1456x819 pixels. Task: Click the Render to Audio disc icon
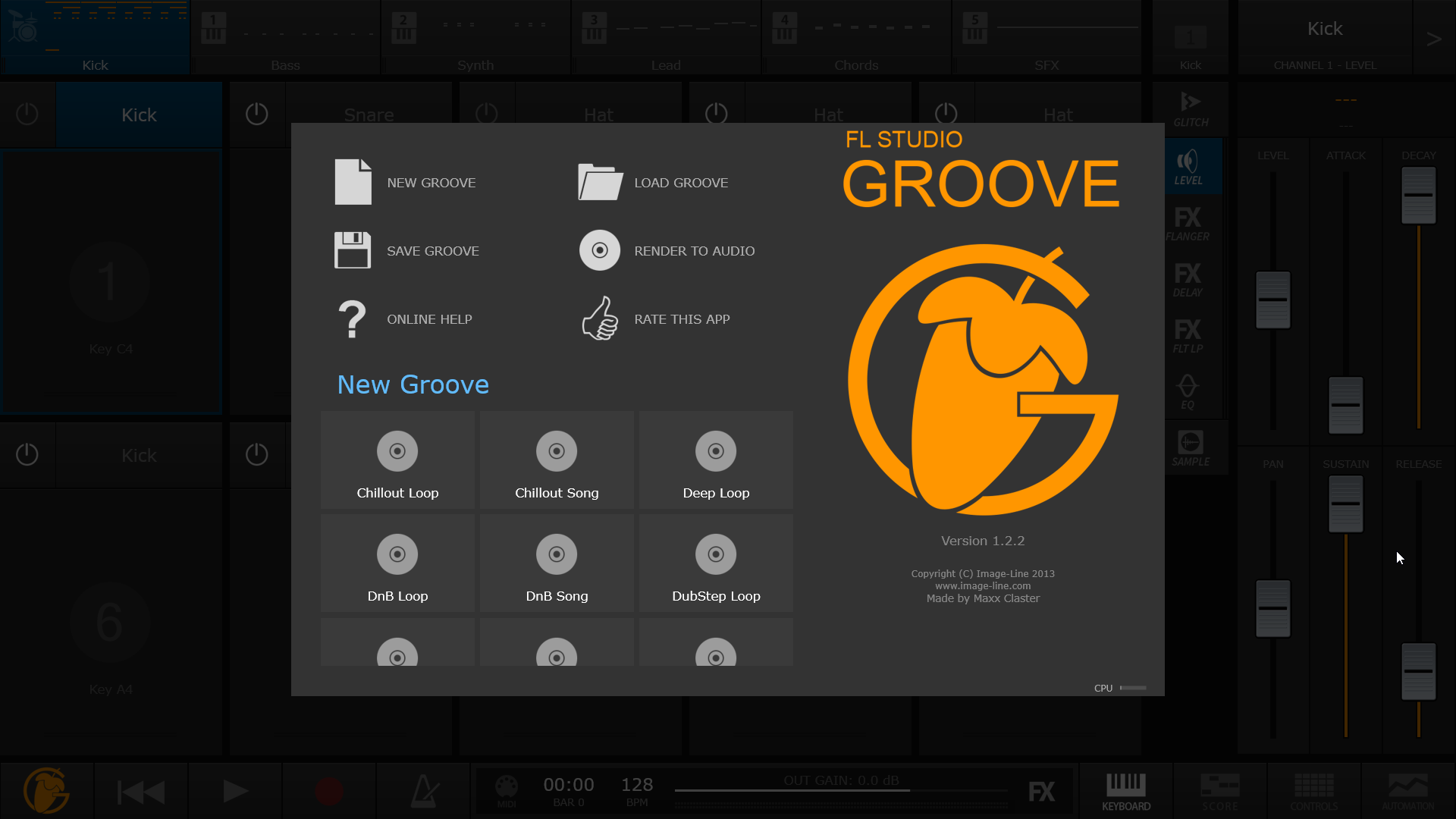[x=600, y=250]
